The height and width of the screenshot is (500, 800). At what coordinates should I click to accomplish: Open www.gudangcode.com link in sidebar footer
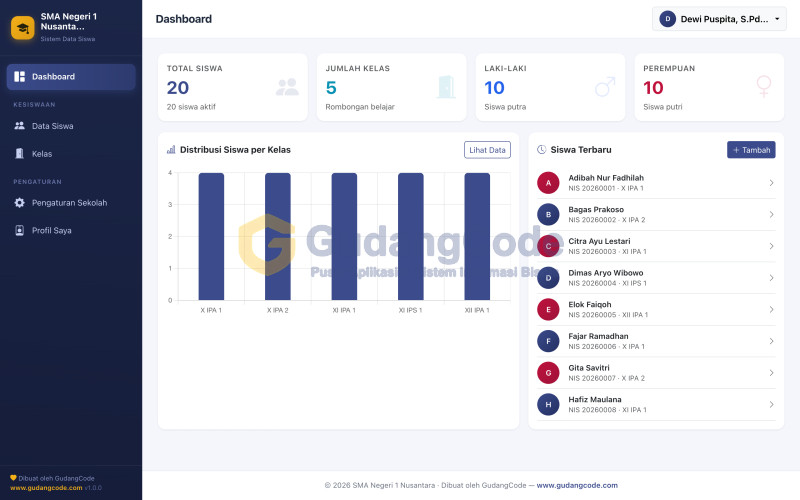coord(46,488)
